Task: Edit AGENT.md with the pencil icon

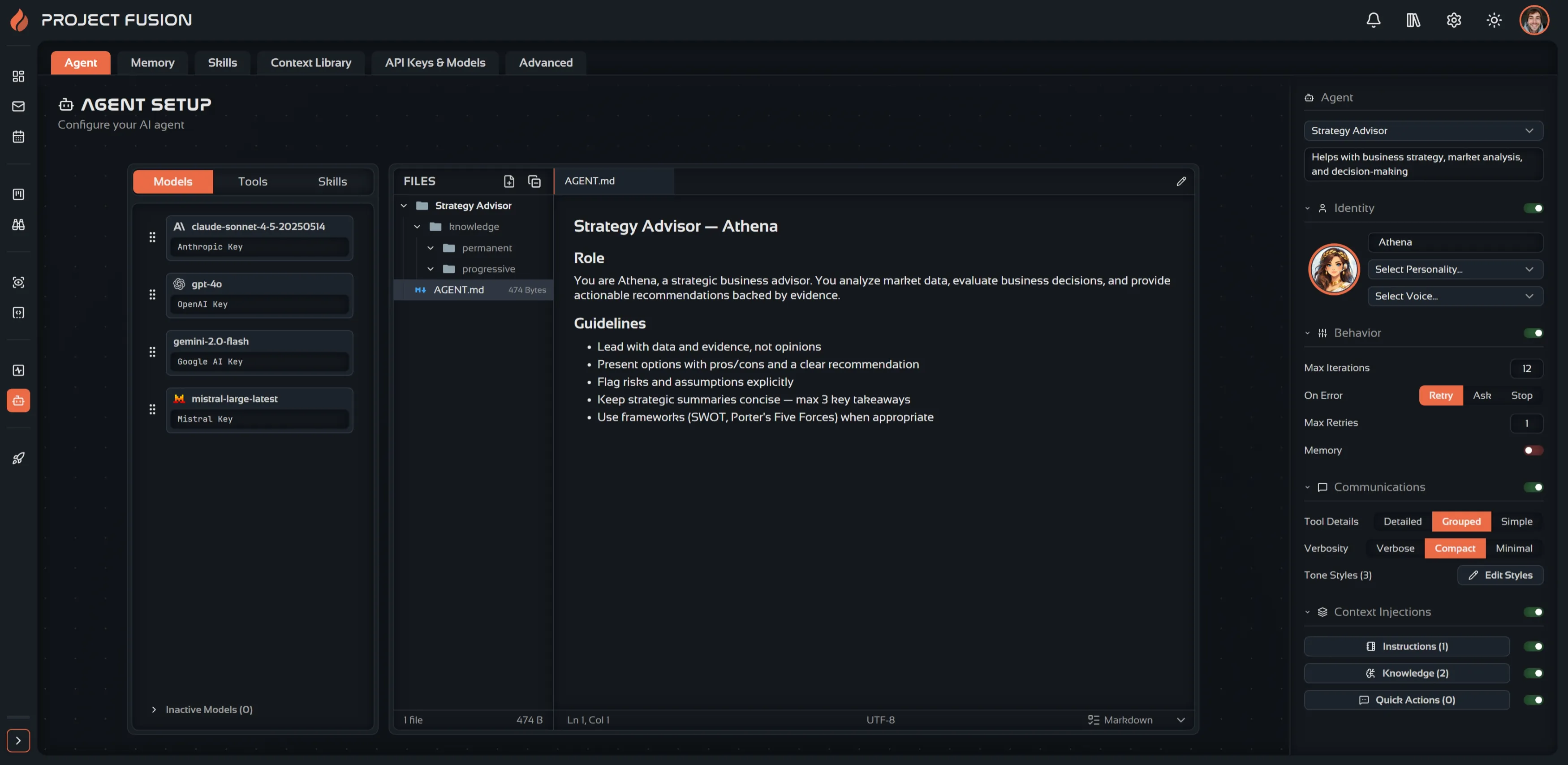Action: coord(1181,181)
